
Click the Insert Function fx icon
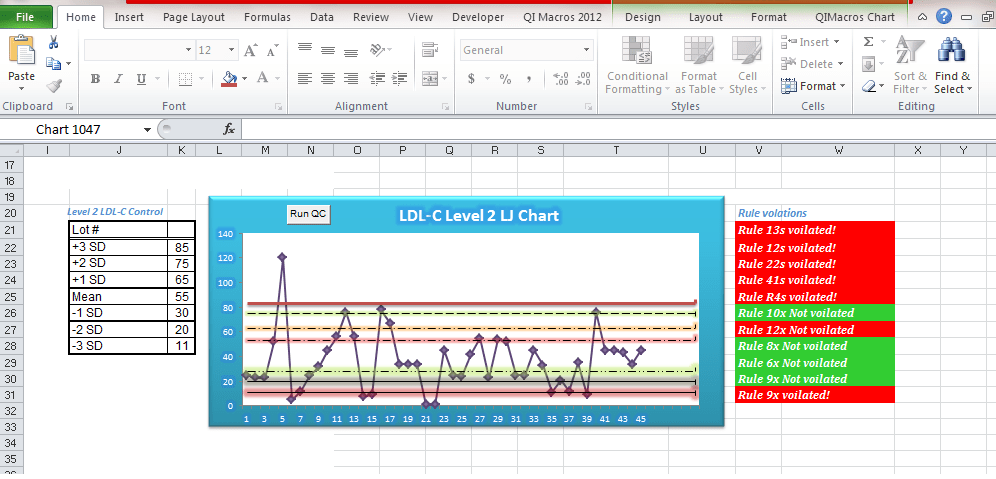point(229,129)
